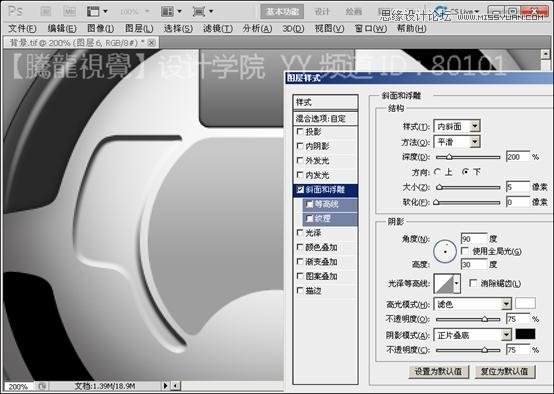The image size is (554, 394).
Task: Open the 样式 内斜面 dropdown
Action: (457, 126)
